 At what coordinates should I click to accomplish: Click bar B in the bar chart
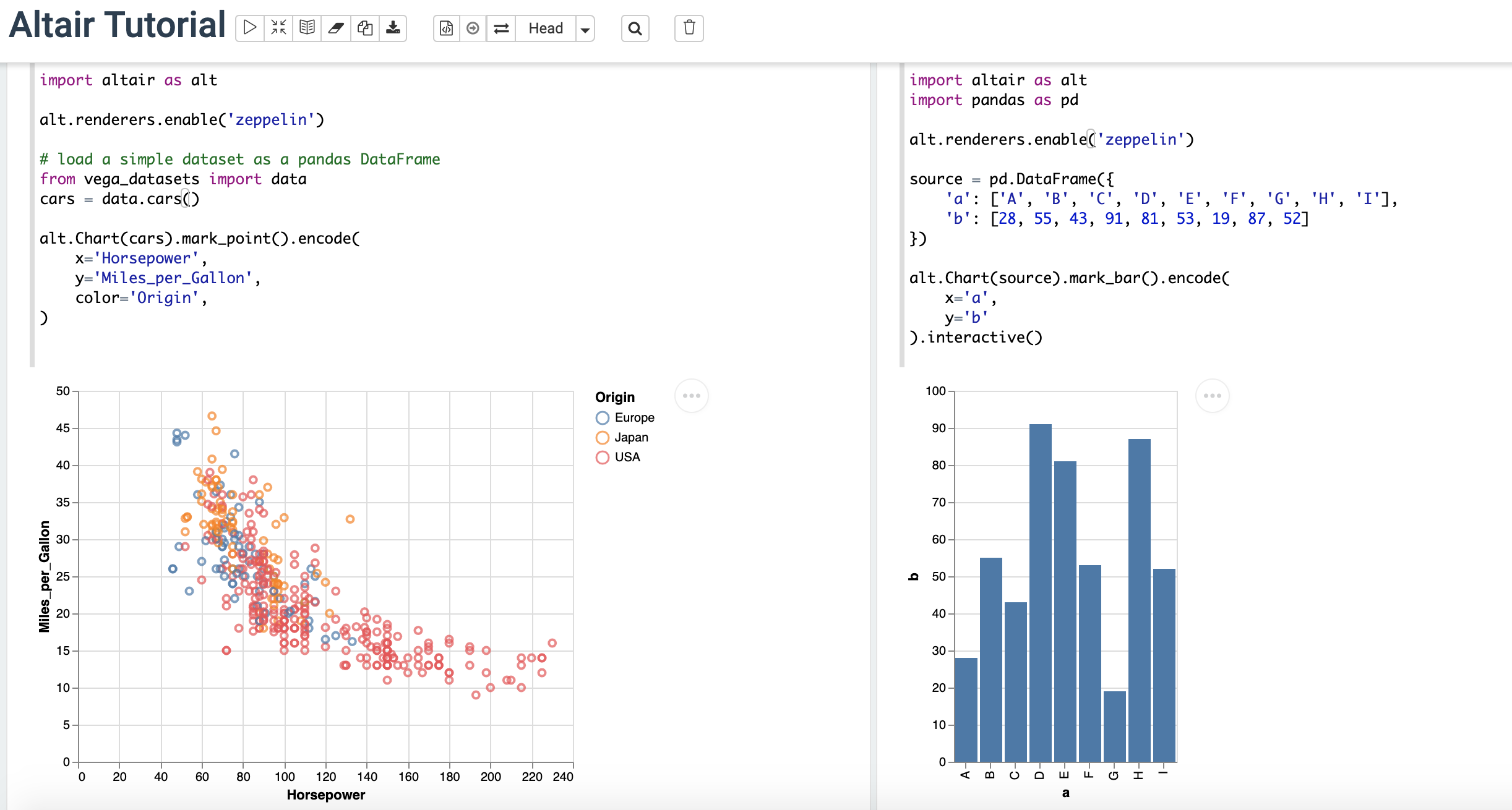point(991,660)
